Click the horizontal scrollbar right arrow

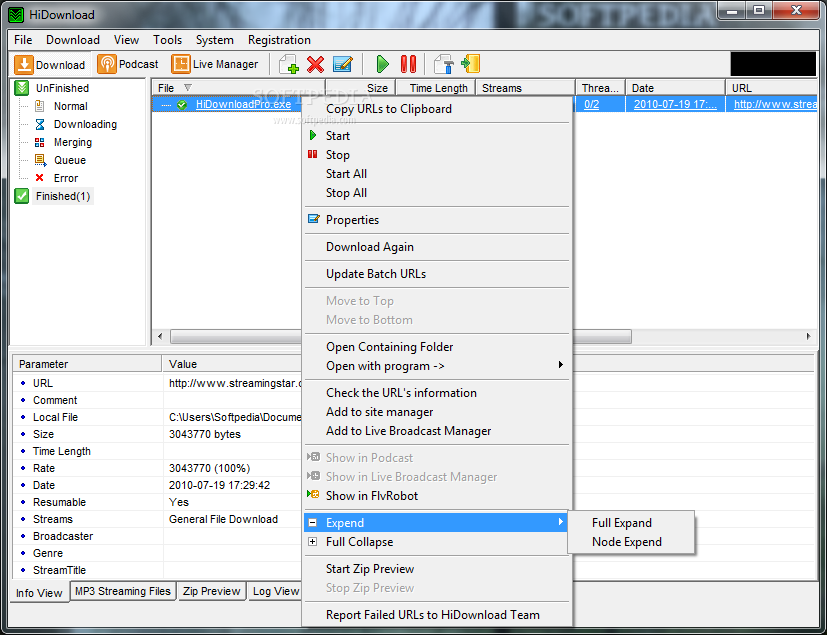[x=809, y=336]
